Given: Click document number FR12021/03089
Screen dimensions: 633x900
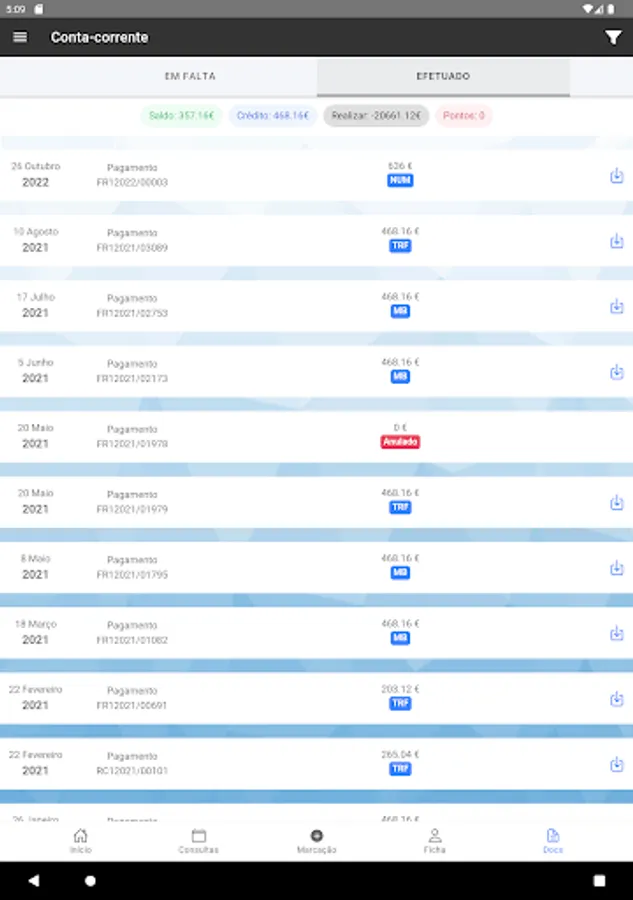Looking at the screenshot, I should 132,248.
